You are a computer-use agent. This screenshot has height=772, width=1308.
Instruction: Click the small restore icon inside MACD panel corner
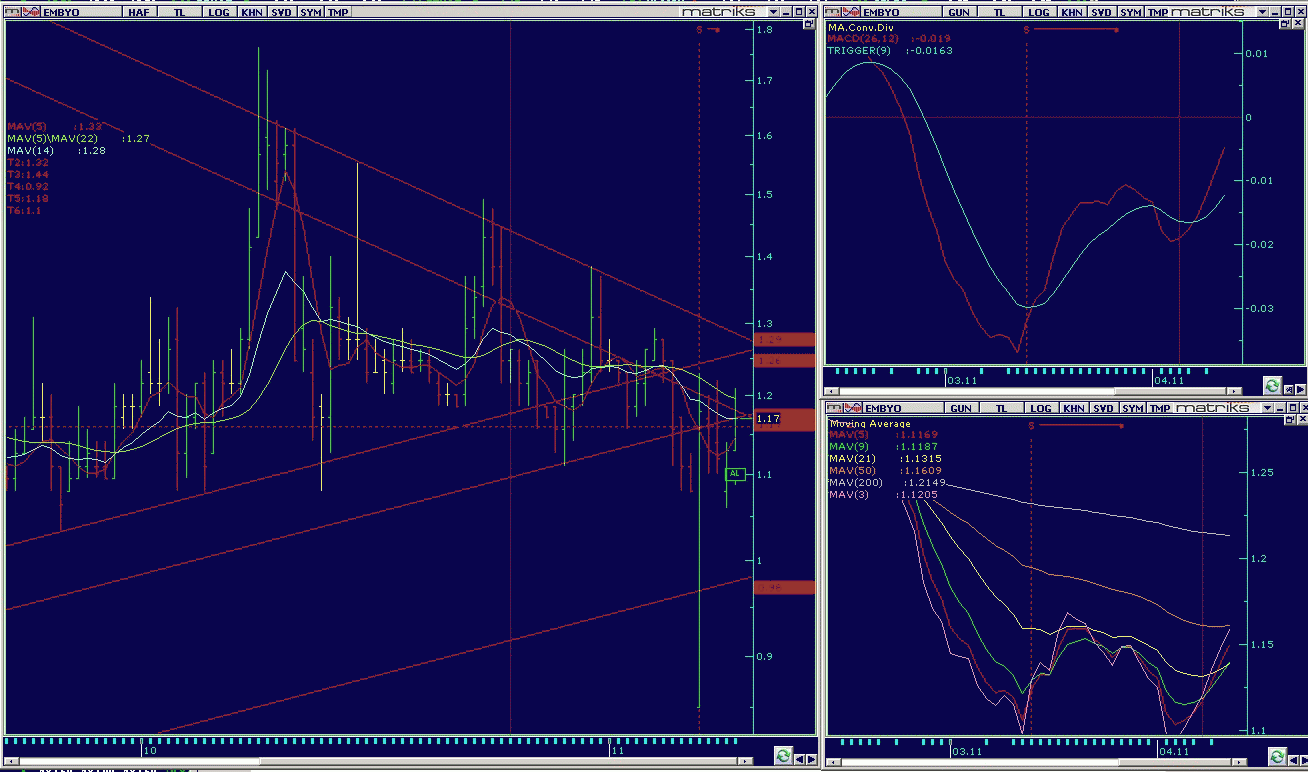point(1284,23)
